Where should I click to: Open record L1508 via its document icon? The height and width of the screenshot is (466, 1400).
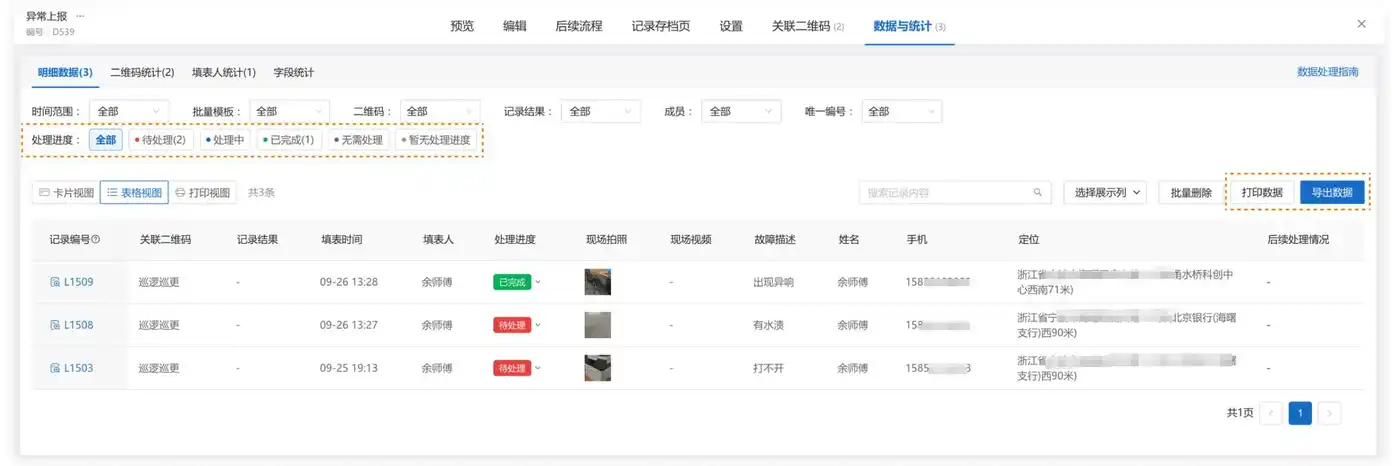(x=55, y=325)
